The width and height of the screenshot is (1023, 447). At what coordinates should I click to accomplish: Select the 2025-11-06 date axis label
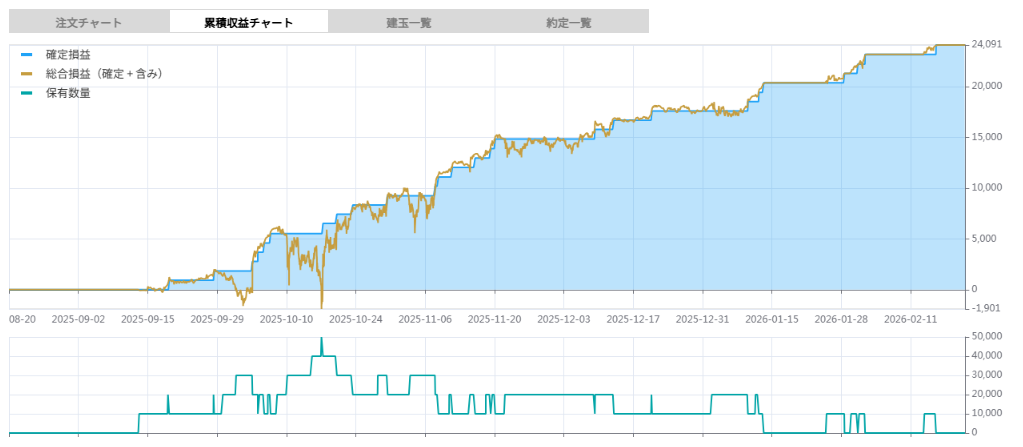point(426,320)
